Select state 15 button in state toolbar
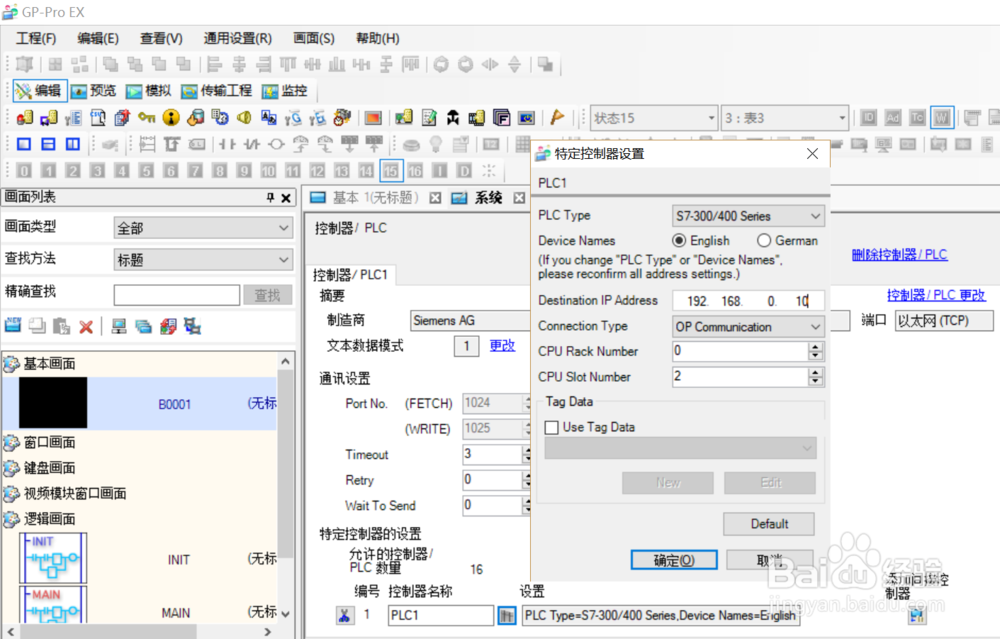This screenshot has width=1000, height=639. [x=391, y=171]
